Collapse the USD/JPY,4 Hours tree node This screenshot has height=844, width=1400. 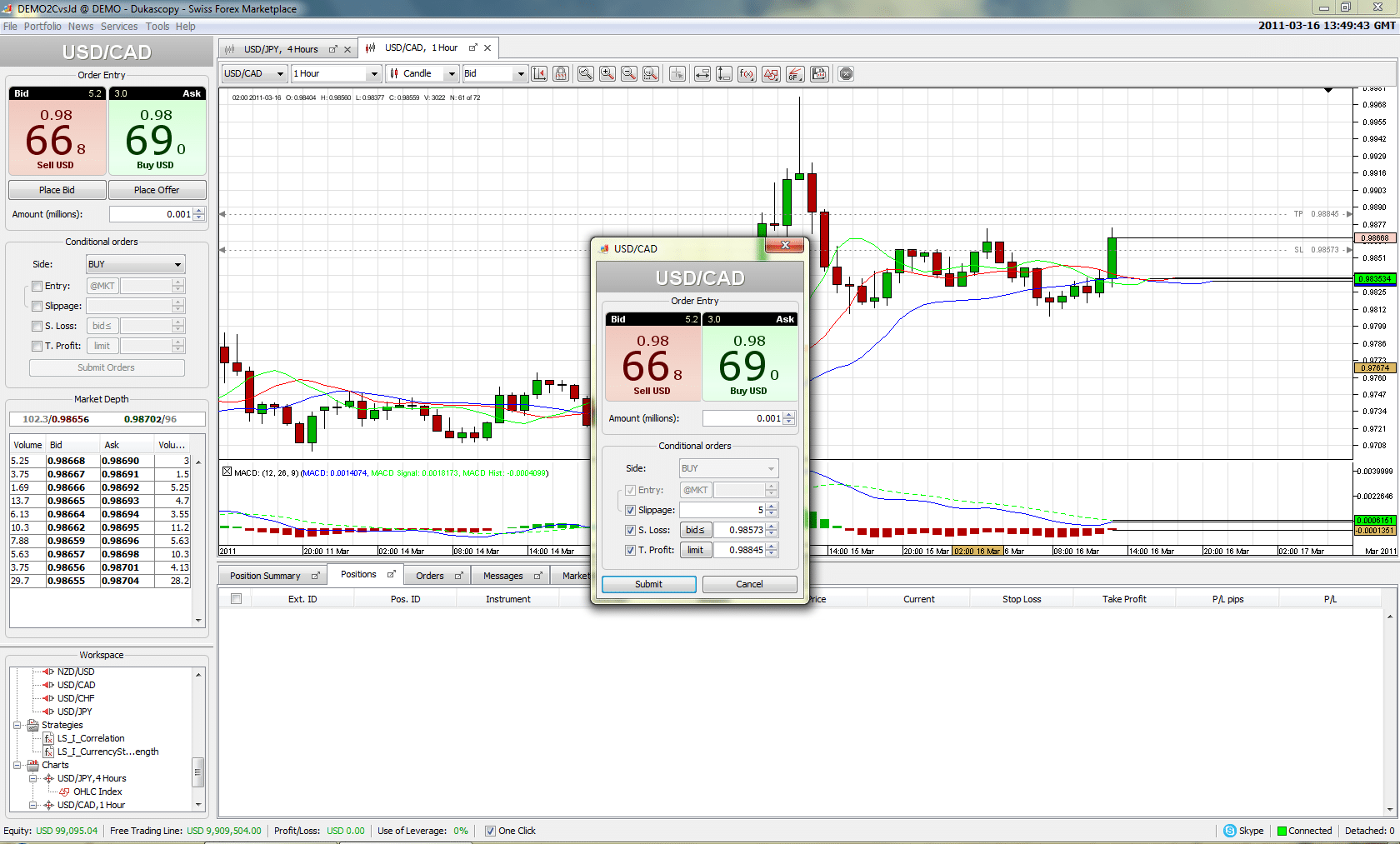pyautogui.click(x=33, y=778)
